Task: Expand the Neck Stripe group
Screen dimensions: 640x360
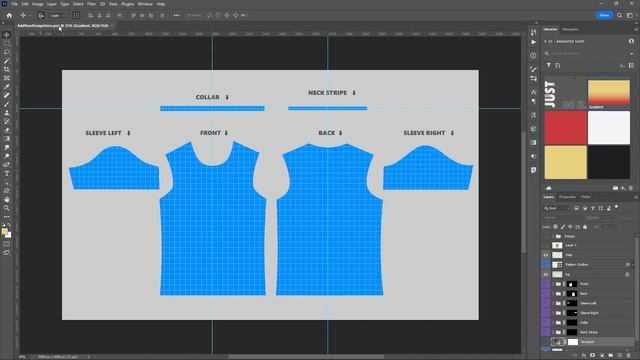Action: [553, 332]
